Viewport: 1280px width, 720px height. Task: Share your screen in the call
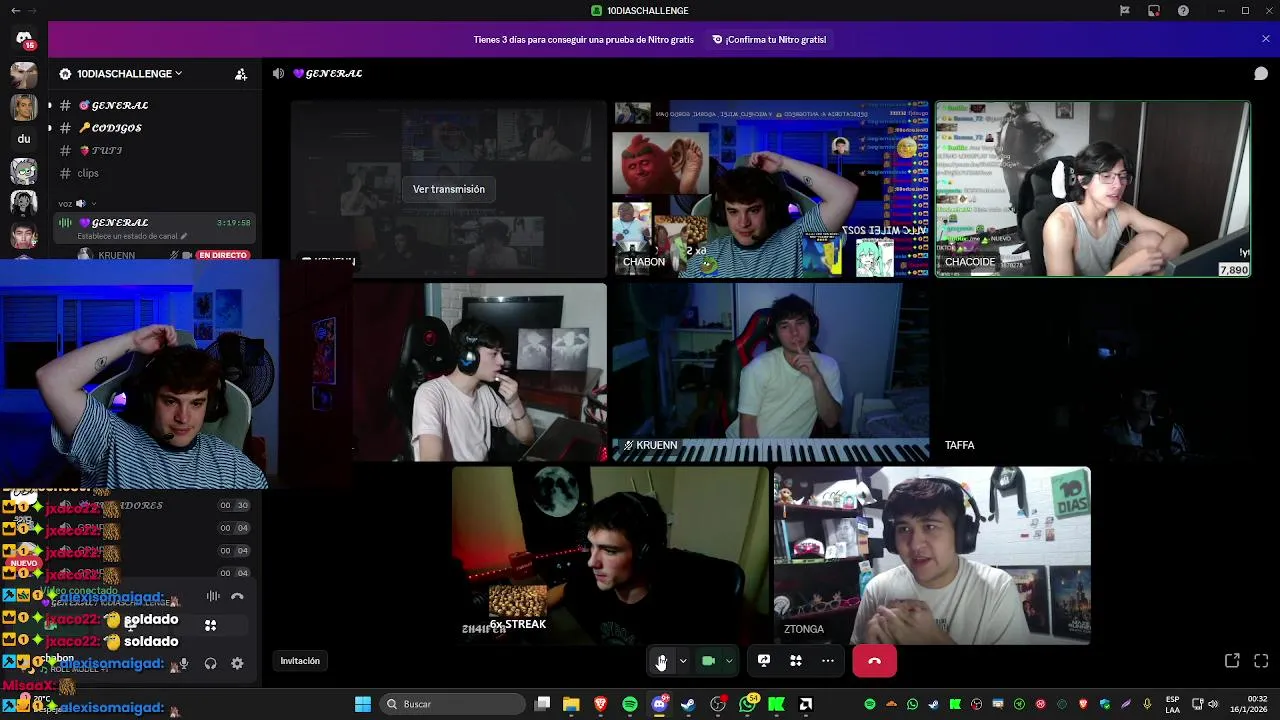[764, 661]
